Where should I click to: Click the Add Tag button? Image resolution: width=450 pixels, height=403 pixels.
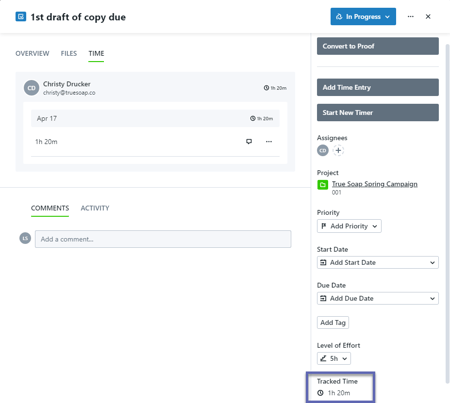point(333,322)
